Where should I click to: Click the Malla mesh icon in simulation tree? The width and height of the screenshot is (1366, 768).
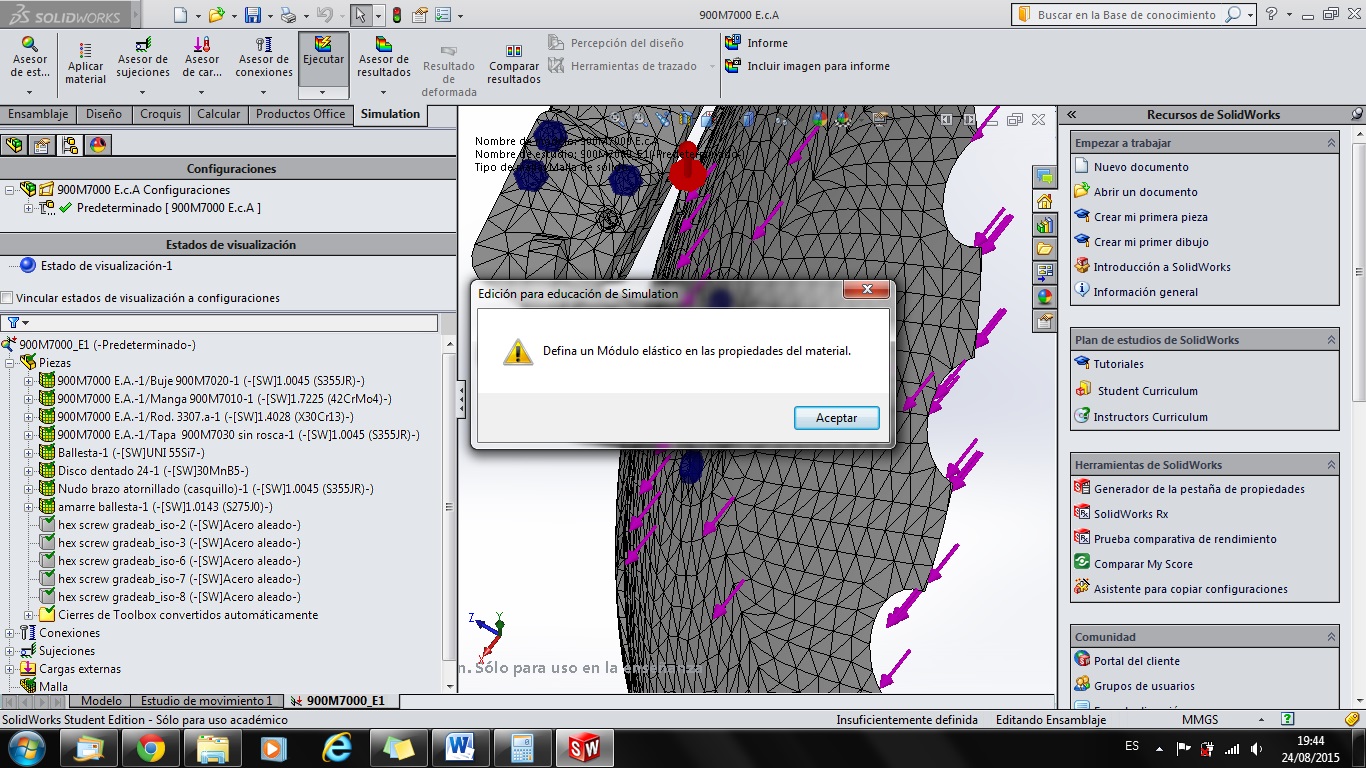pyautogui.click(x=29, y=687)
